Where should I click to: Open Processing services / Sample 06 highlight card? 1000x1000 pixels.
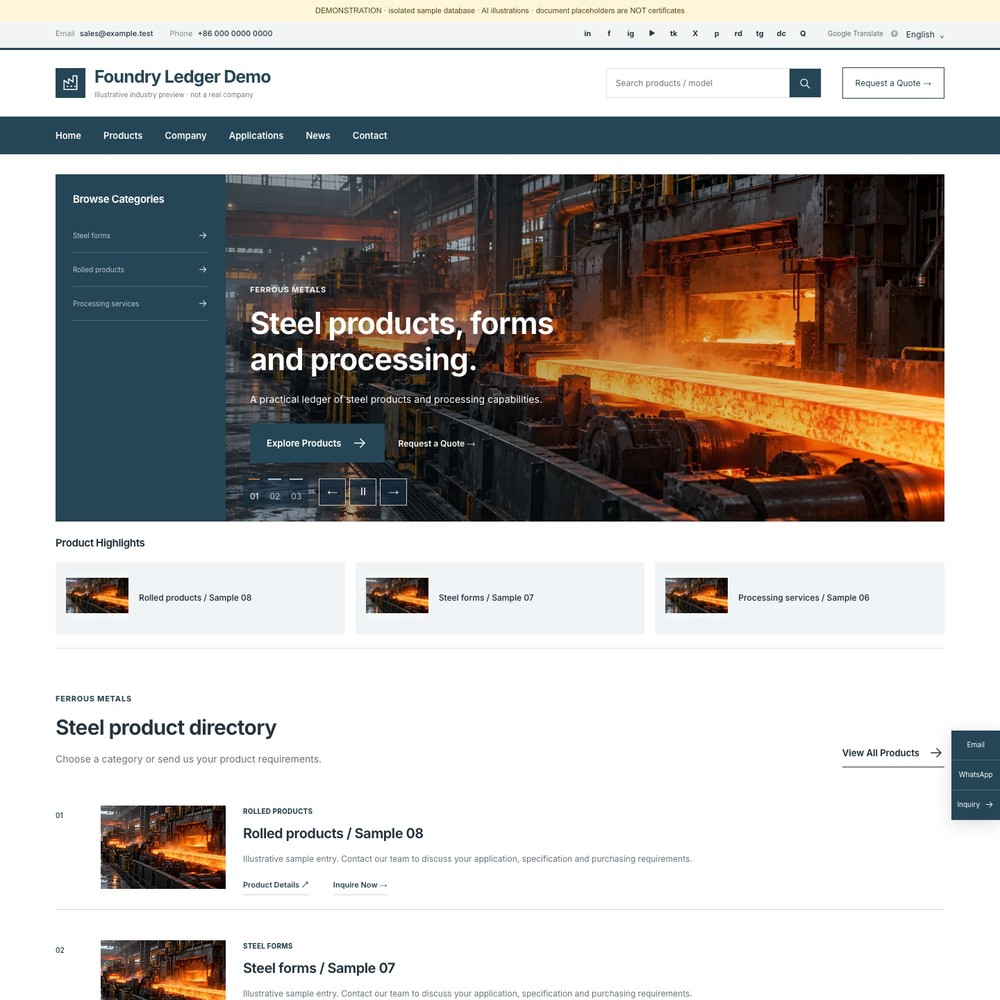[800, 598]
